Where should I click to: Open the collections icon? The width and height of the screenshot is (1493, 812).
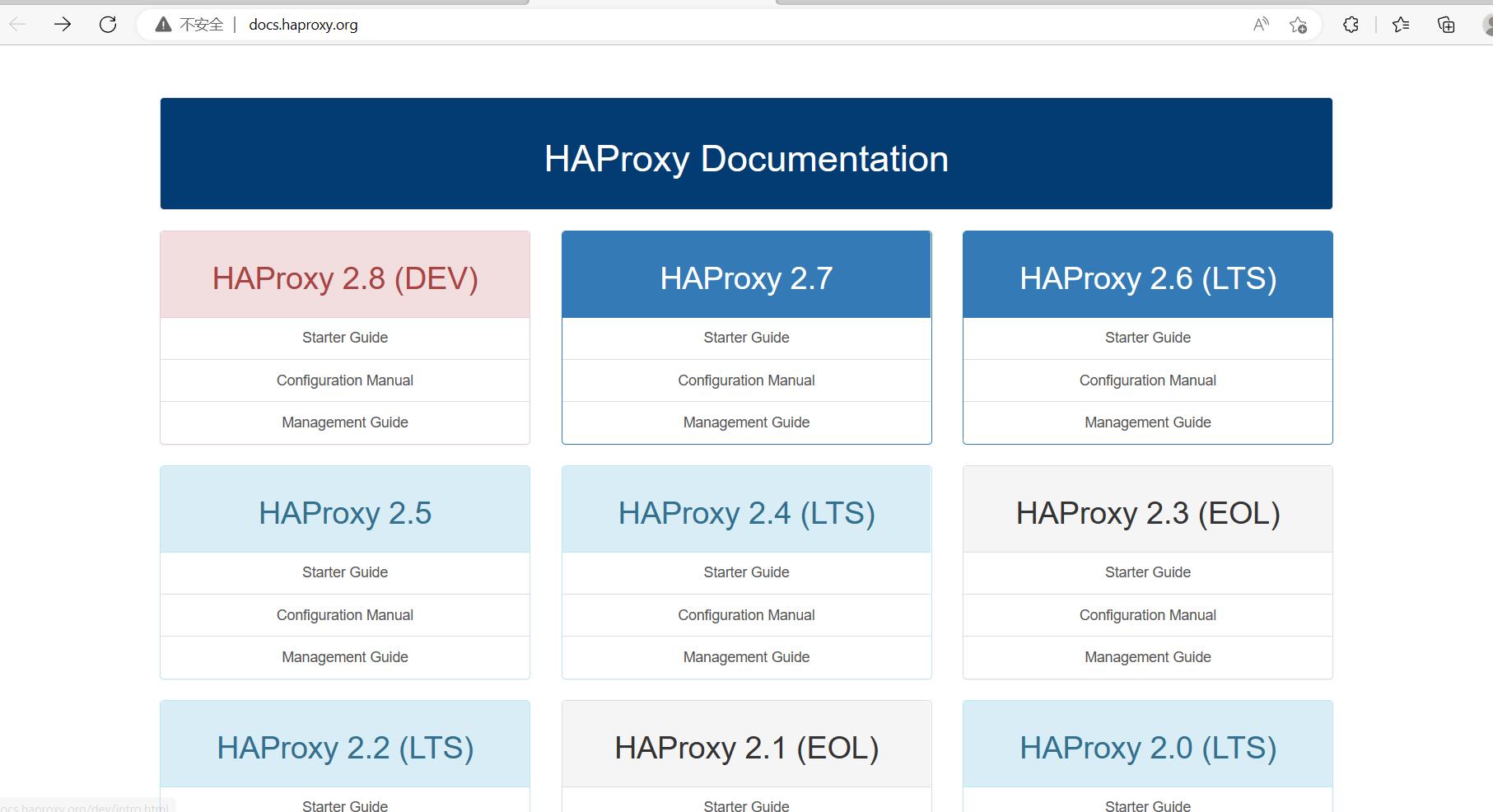coord(1446,25)
